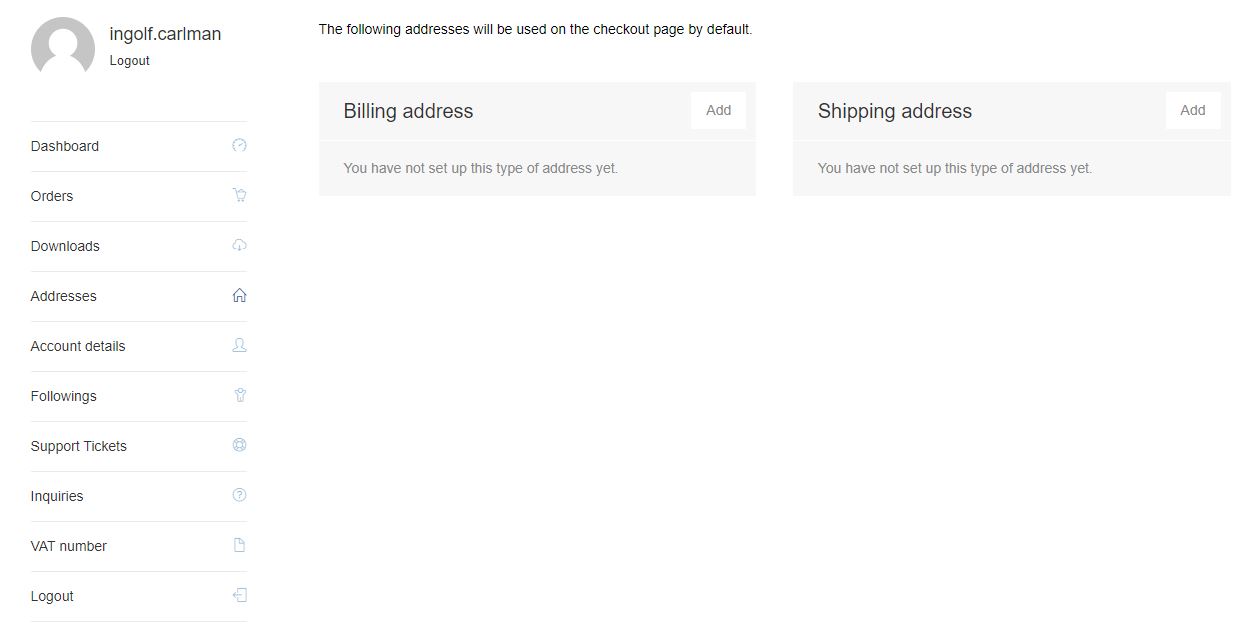Click the VAT number document icon
Screen dimensions: 1250x643
[x=239, y=546]
